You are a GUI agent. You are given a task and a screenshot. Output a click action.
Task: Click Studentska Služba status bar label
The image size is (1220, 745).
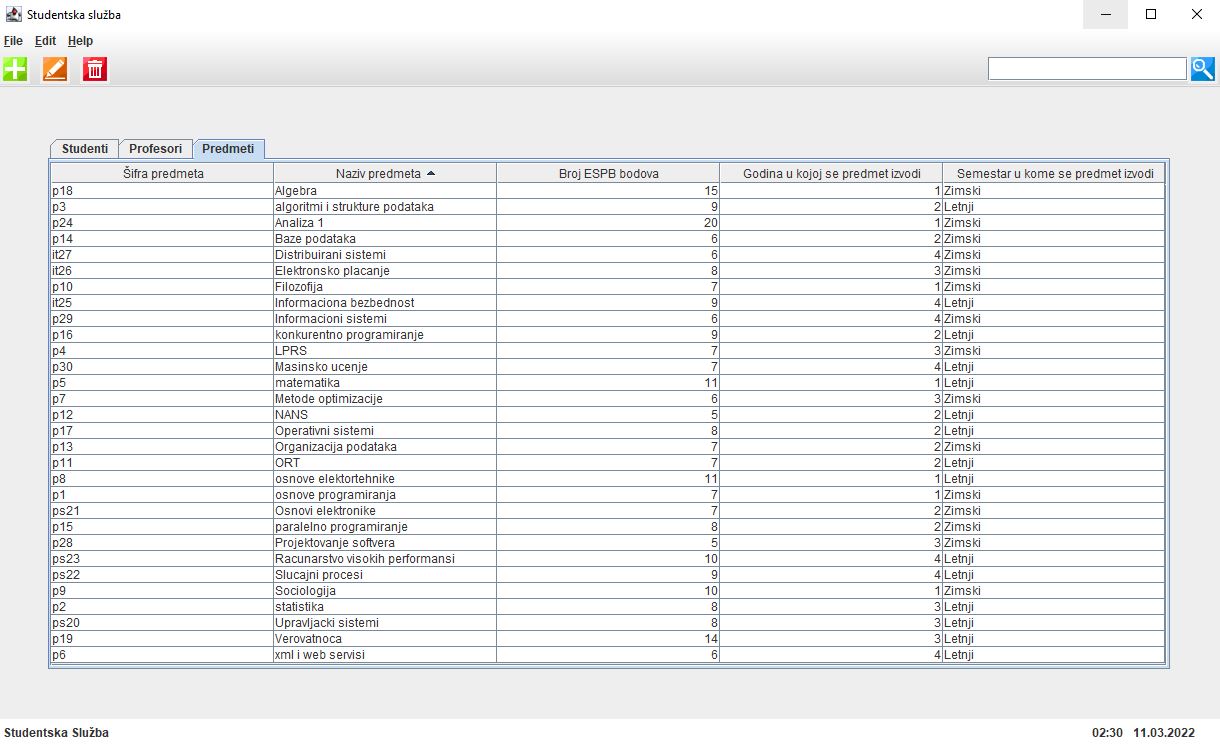pos(56,733)
